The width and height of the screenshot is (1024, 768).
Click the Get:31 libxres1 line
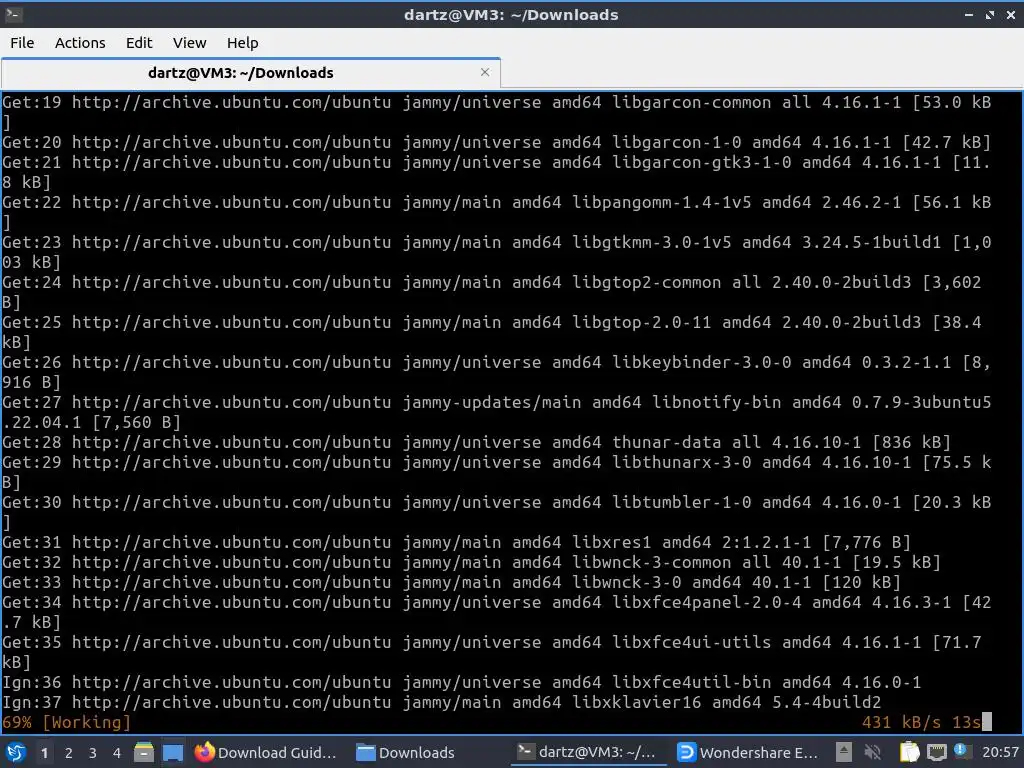pos(456,542)
